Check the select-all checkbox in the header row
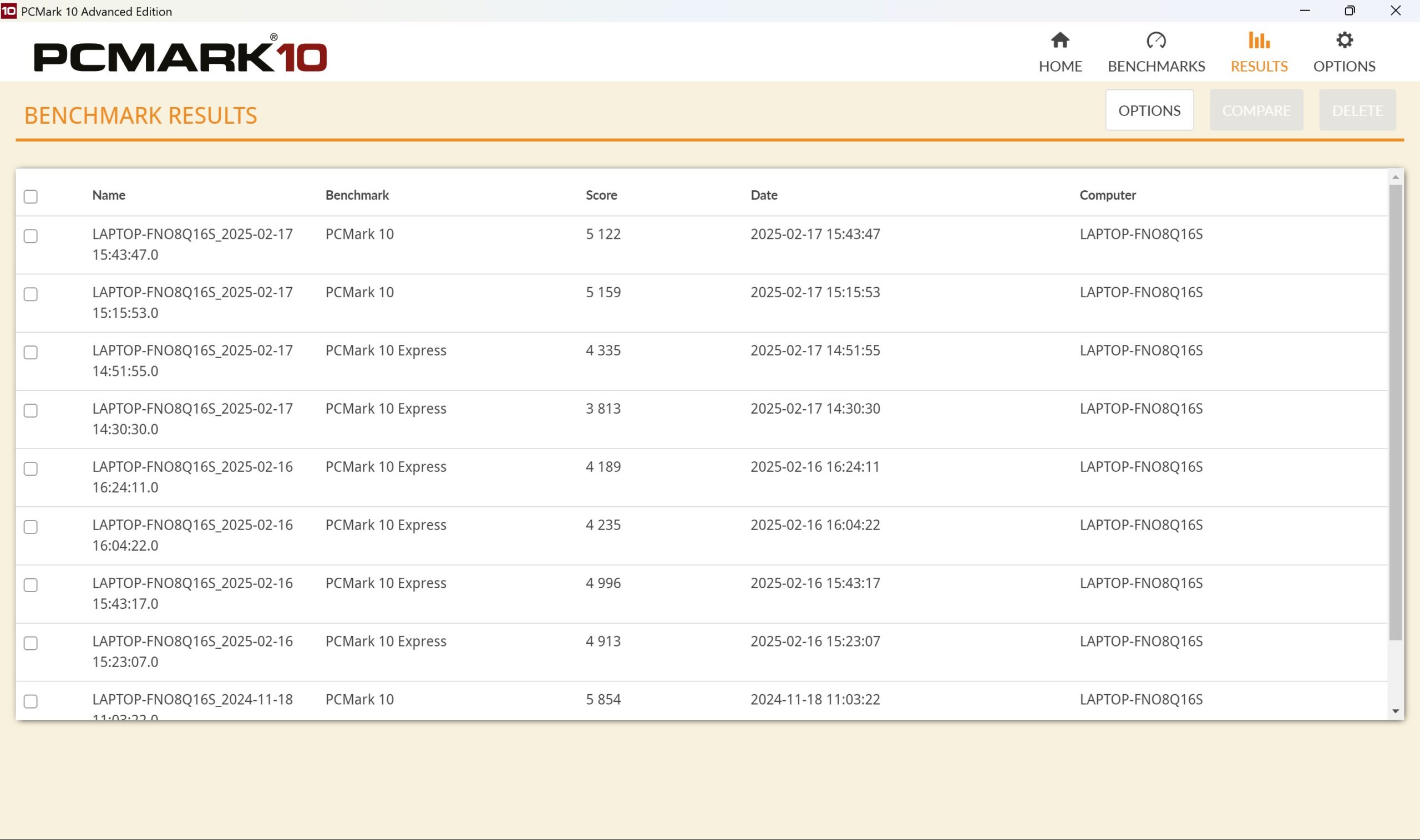 pyautogui.click(x=31, y=196)
